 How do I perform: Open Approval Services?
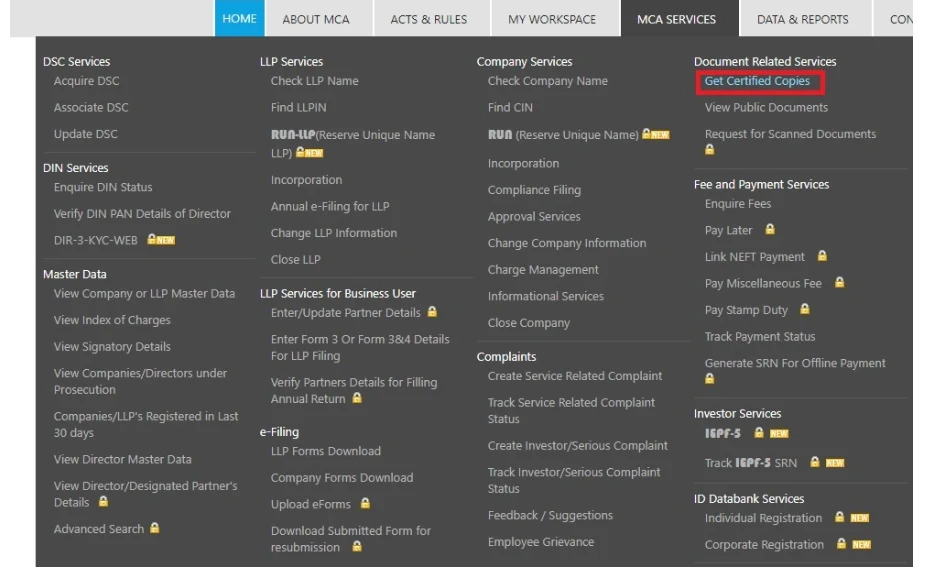(534, 216)
